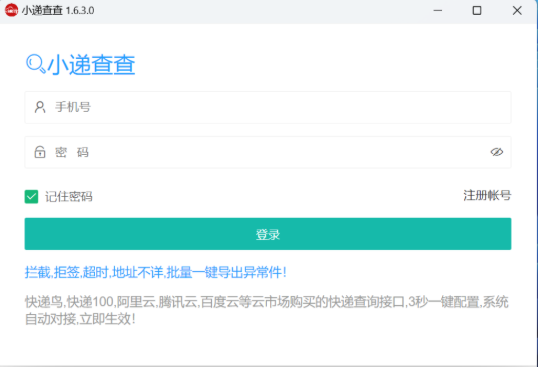This screenshot has width=538, height=367.
Task: Click the green 登录 login button
Action: click(268, 234)
